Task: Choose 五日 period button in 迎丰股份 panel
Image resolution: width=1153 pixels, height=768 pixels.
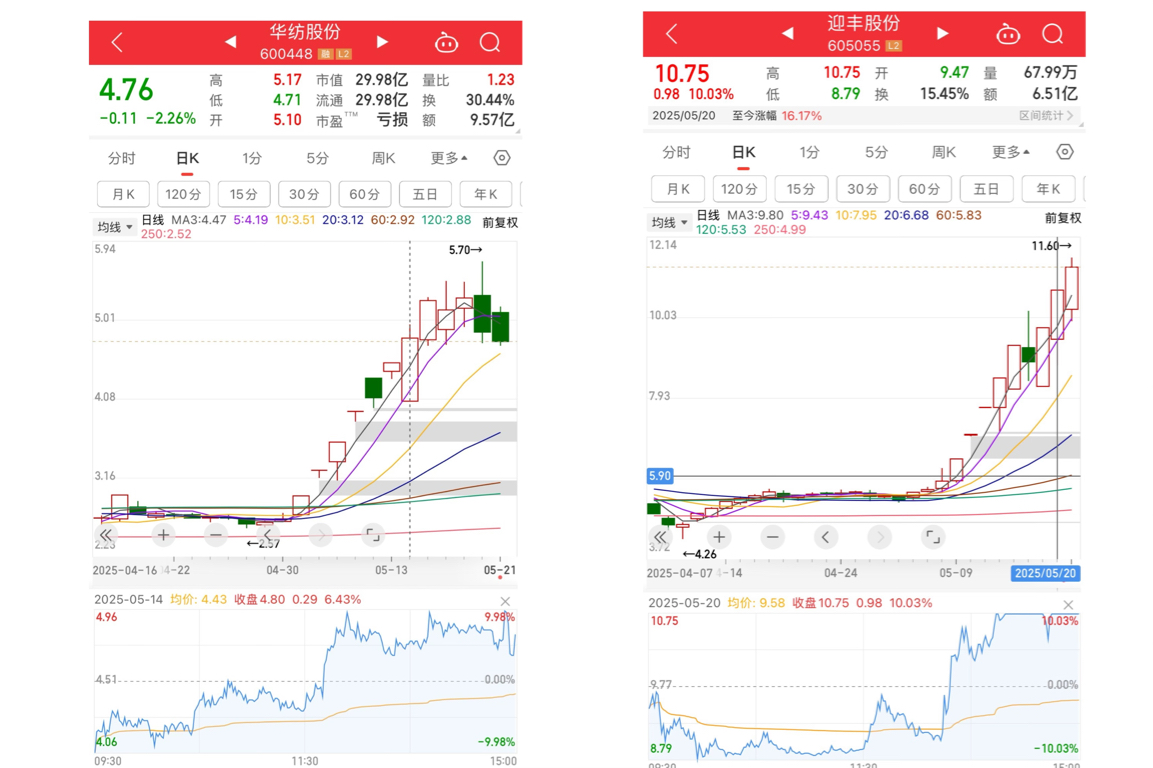Action: point(986,189)
